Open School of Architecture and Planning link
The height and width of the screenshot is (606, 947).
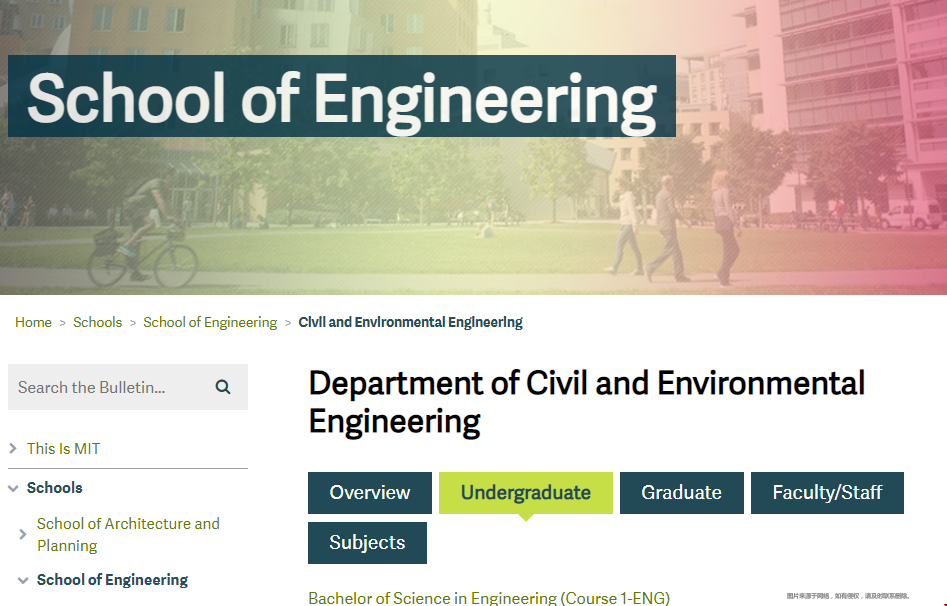coord(128,534)
